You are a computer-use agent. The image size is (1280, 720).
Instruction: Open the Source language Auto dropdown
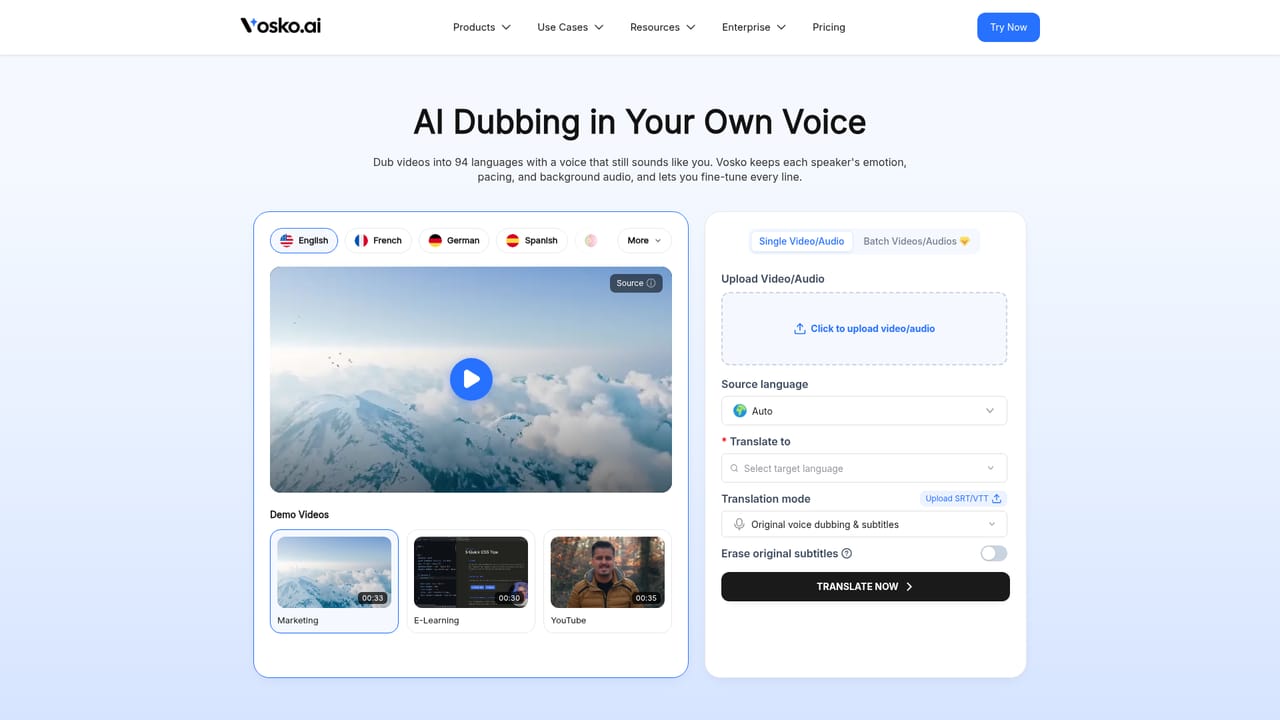tap(864, 411)
